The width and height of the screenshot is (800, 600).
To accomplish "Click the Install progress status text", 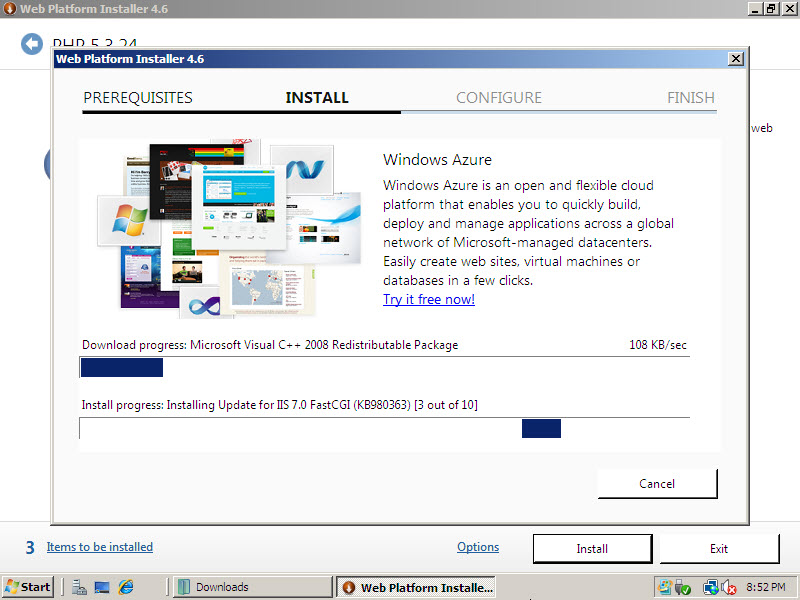I will pos(280,405).
